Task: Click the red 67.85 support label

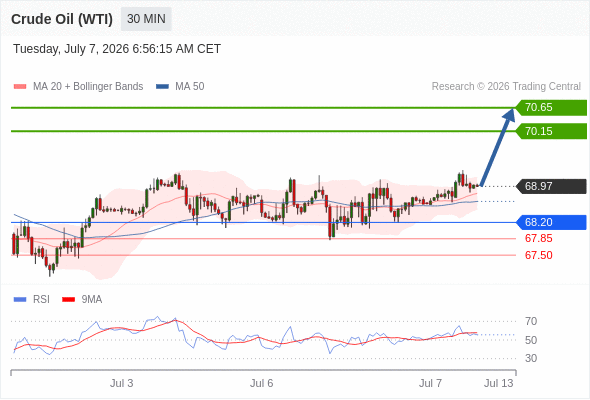Action: click(x=539, y=239)
